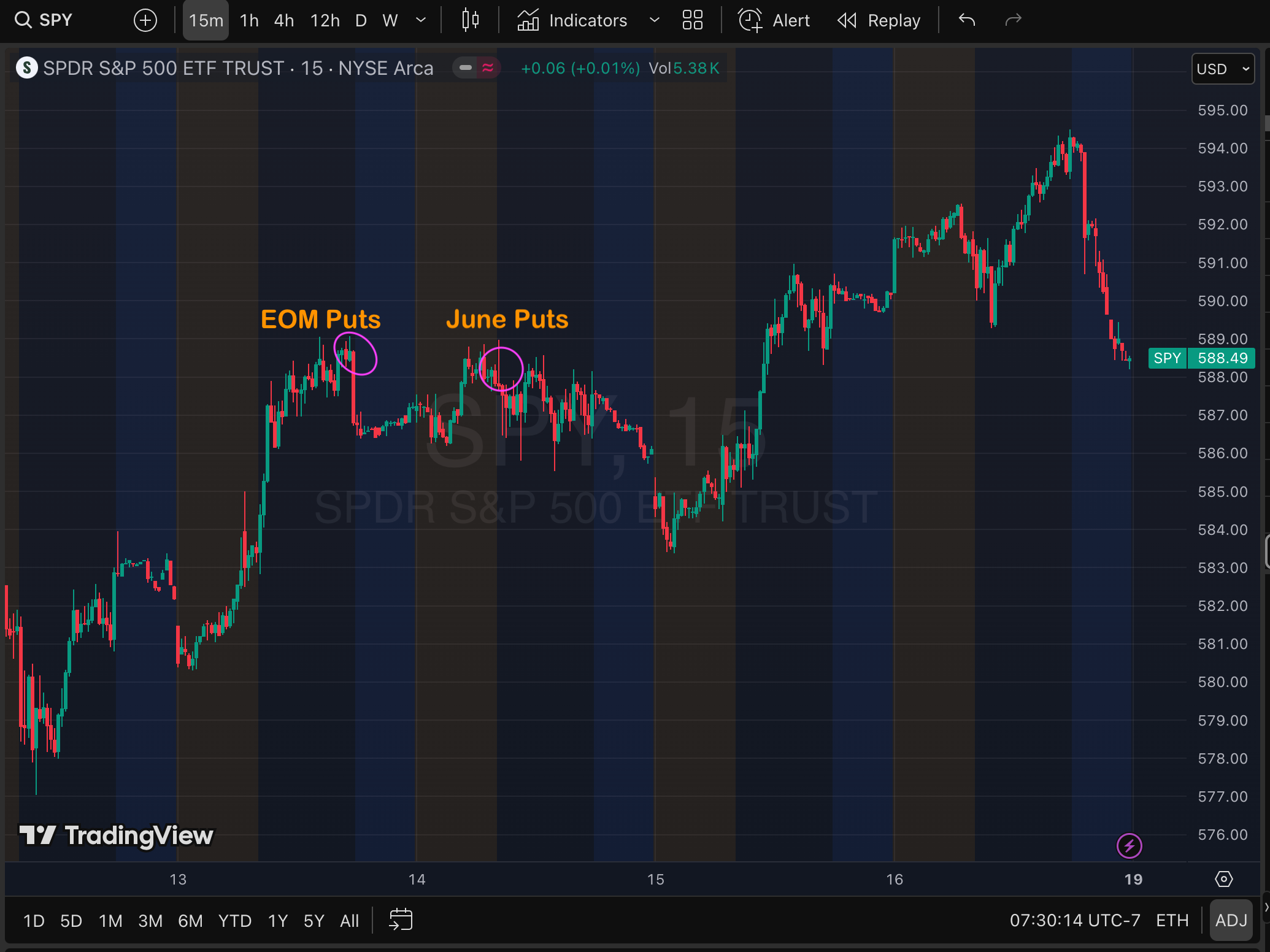This screenshot has height=952, width=1270.
Task: Click the S symbol logo in legend
Action: click(x=27, y=67)
